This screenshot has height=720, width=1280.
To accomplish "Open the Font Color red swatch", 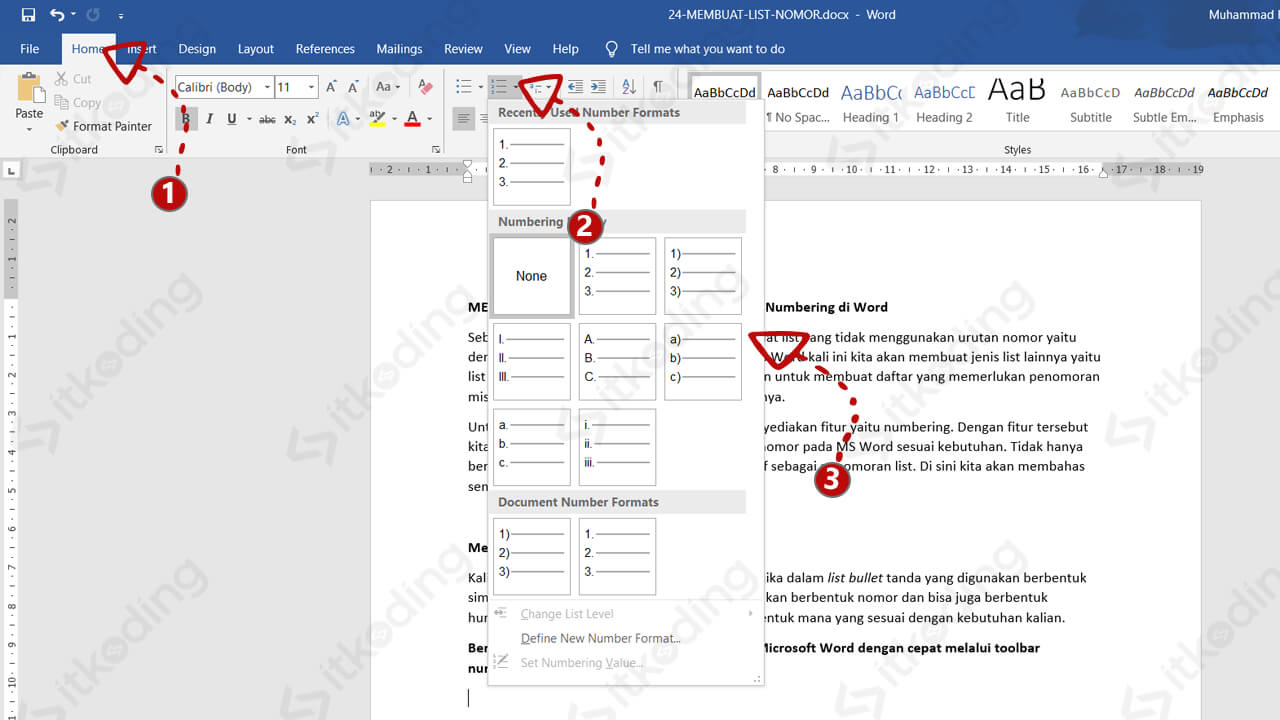I will click(x=413, y=118).
